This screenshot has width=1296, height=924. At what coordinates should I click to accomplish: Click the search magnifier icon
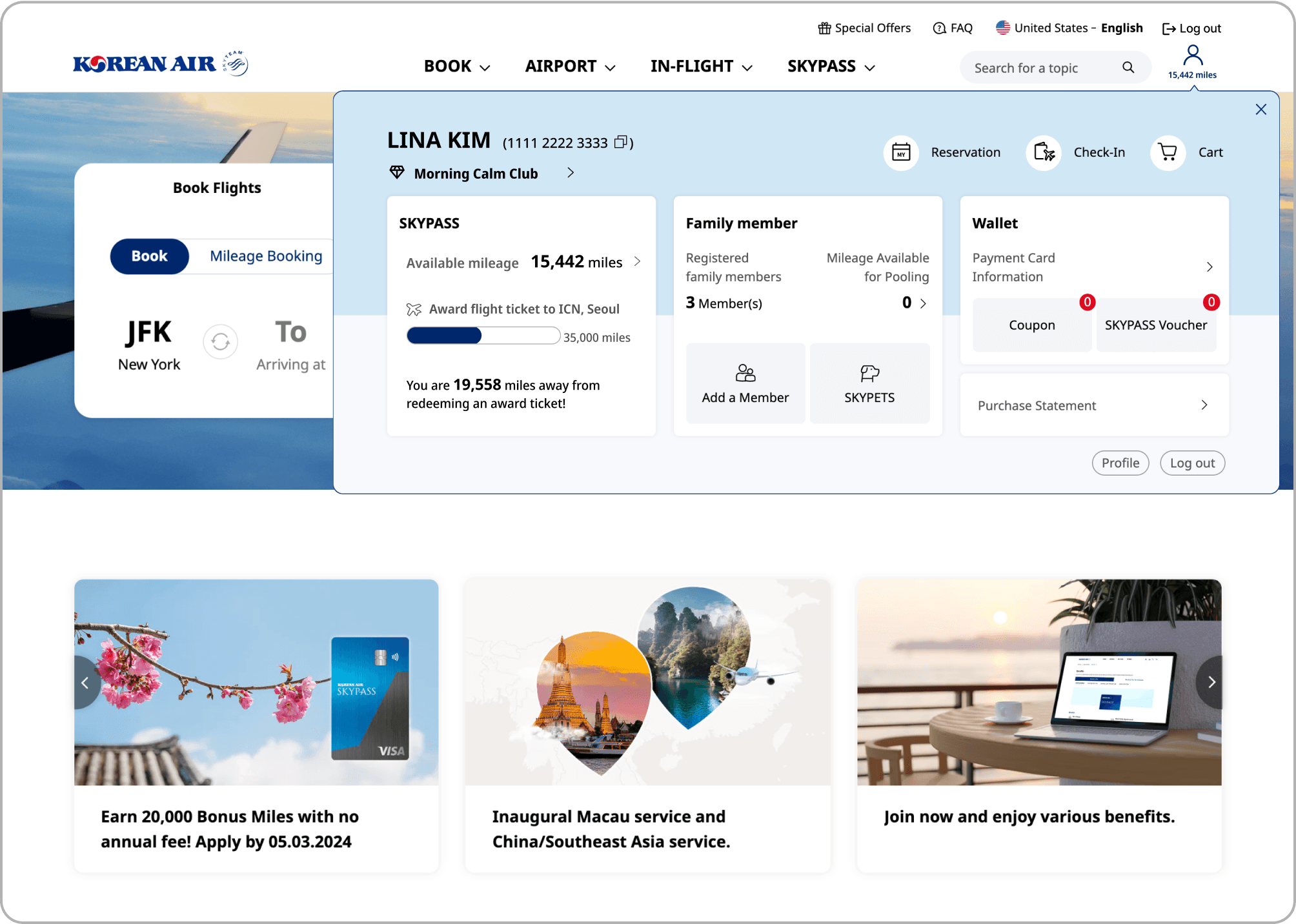pyautogui.click(x=1128, y=68)
